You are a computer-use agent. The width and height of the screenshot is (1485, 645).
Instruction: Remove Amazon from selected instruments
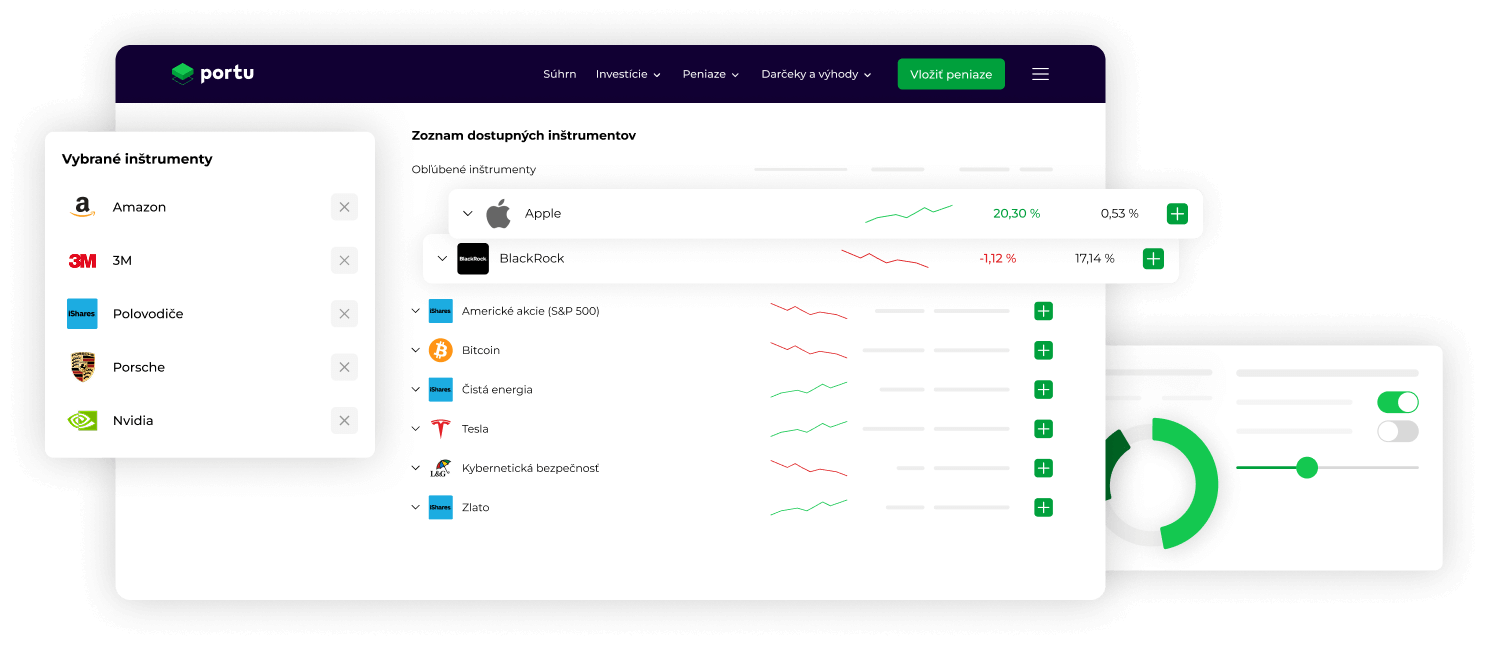click(x=344, y=207)
